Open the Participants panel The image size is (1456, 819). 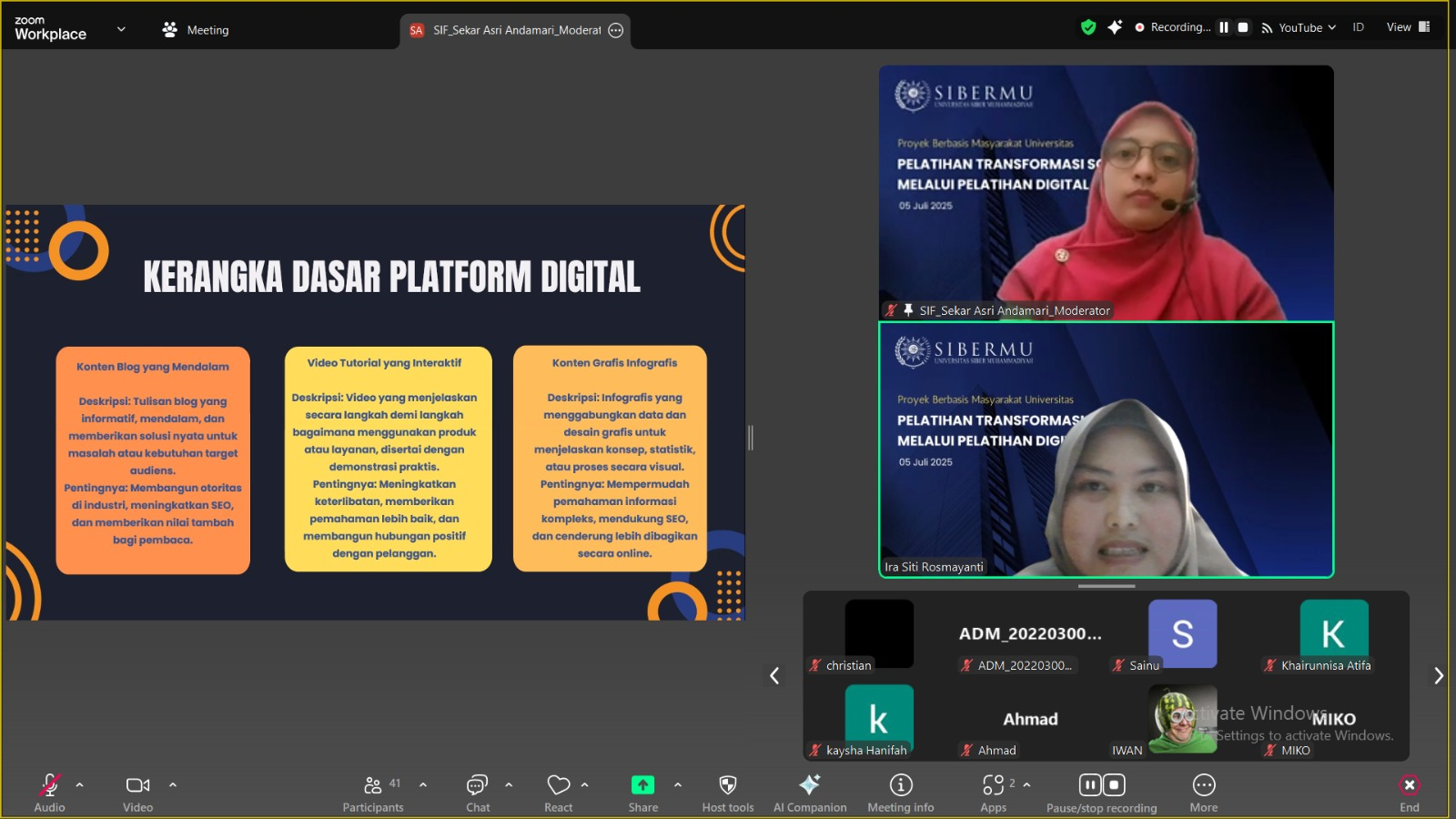pos(373,792)
